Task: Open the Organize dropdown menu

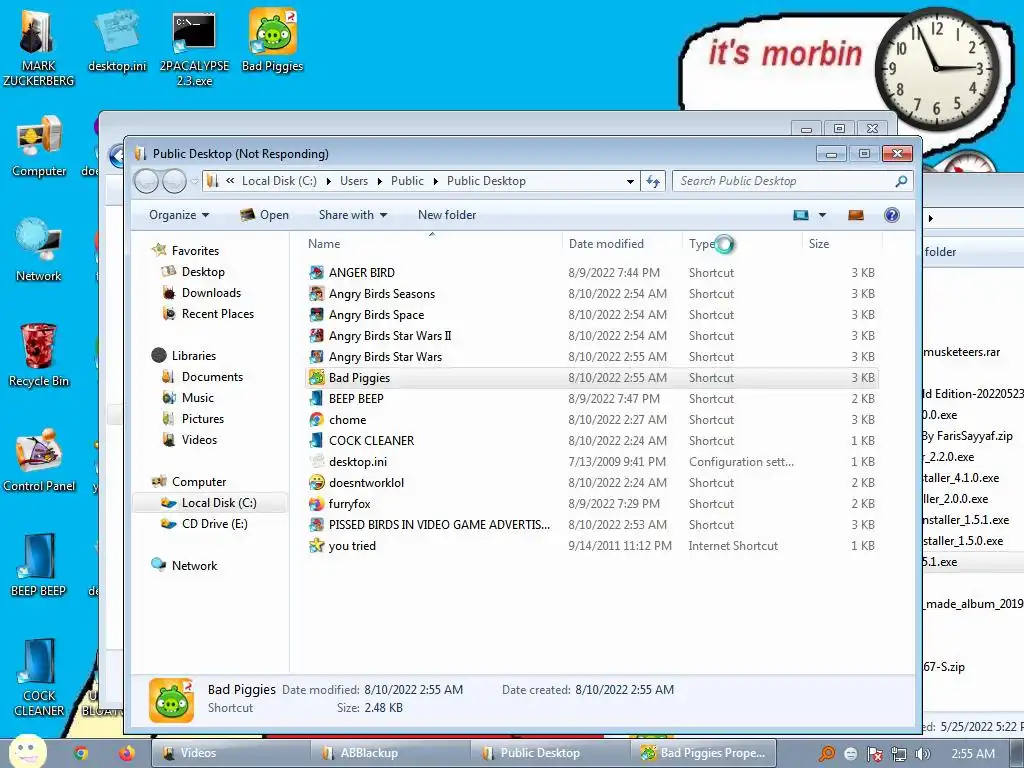Action: pos(178,215)
